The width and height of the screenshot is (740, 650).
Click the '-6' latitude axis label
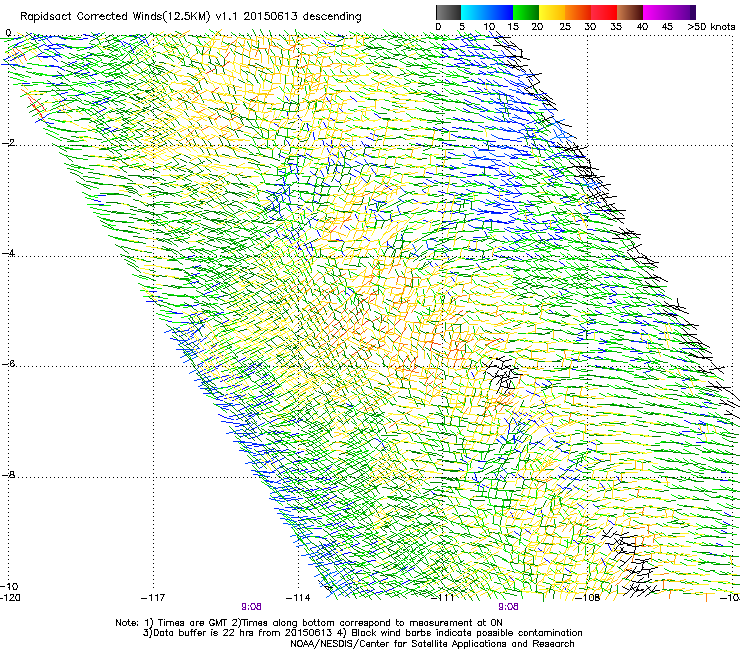point(8,363)
